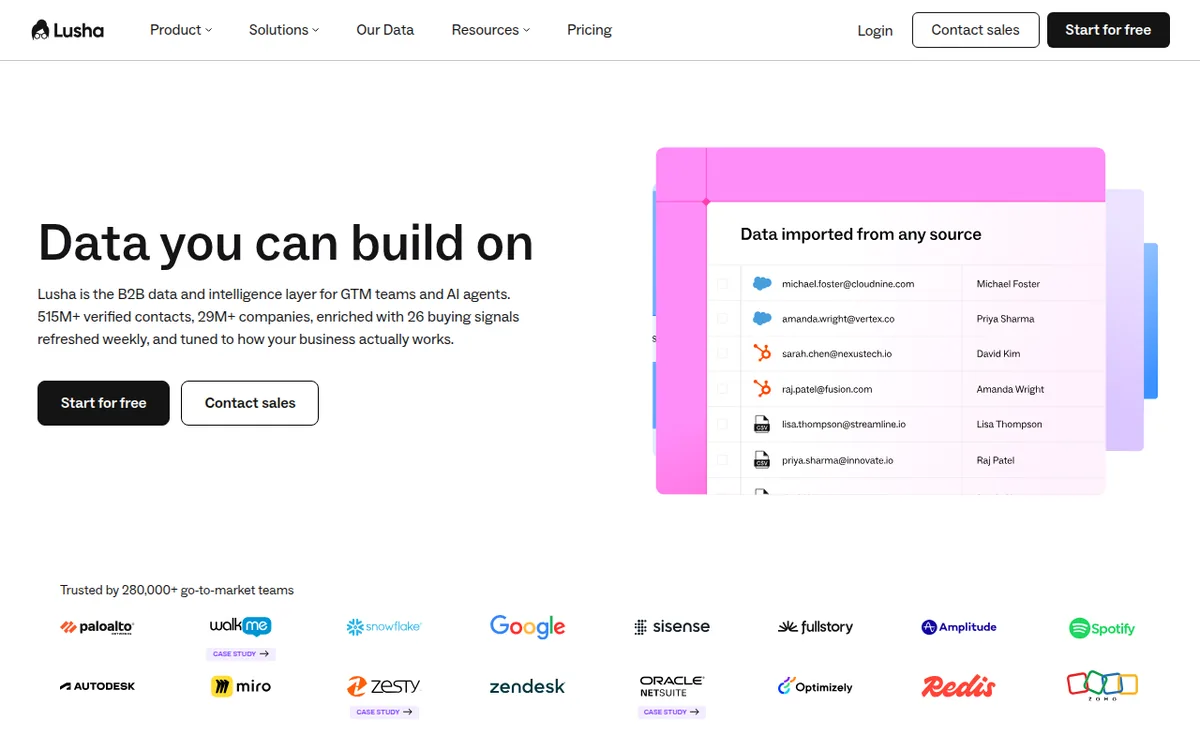The height and width of the screenshot is (750, 1200).
Task: Click the Autodesk logo
Action: 97,686
